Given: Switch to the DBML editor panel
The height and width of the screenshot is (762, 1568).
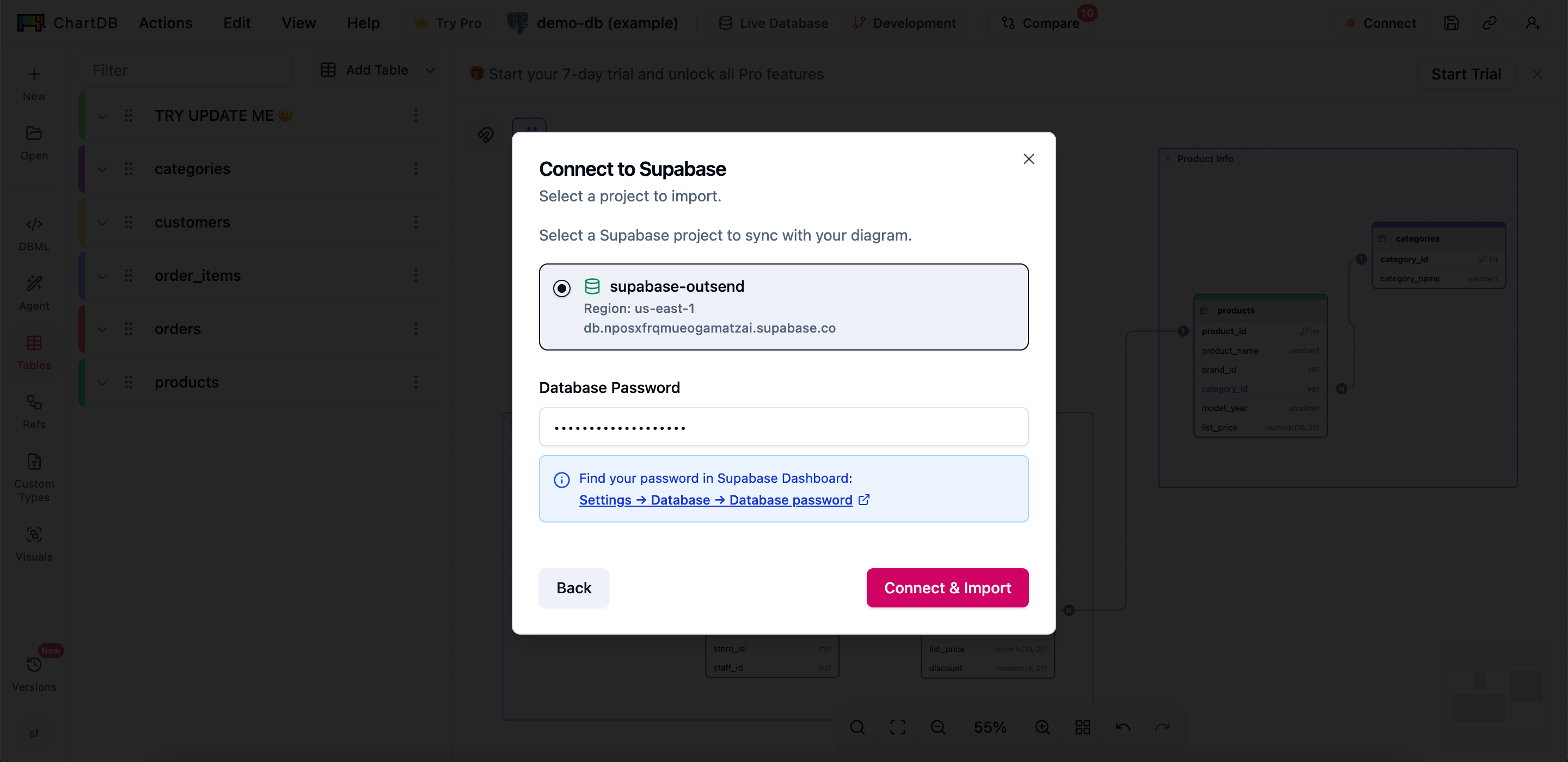Looking at the screenshot, I should [33, 231].
